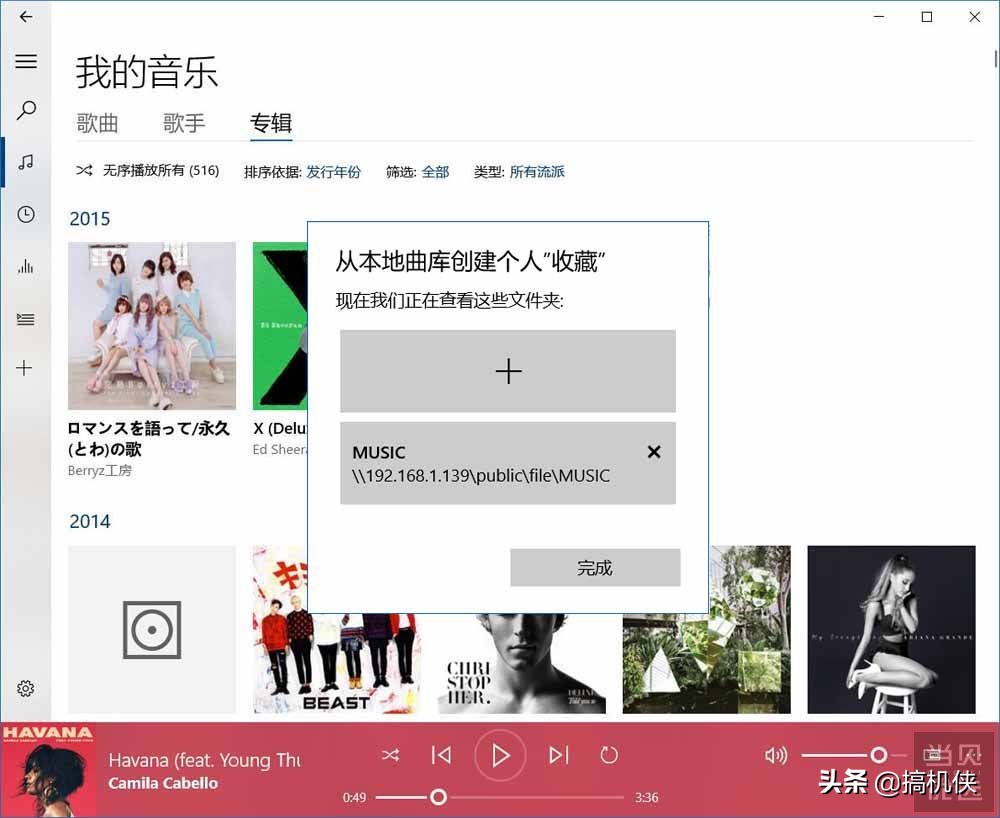Switch to the 歌曲 tab

pyautogui.click(x=97, y=123)
